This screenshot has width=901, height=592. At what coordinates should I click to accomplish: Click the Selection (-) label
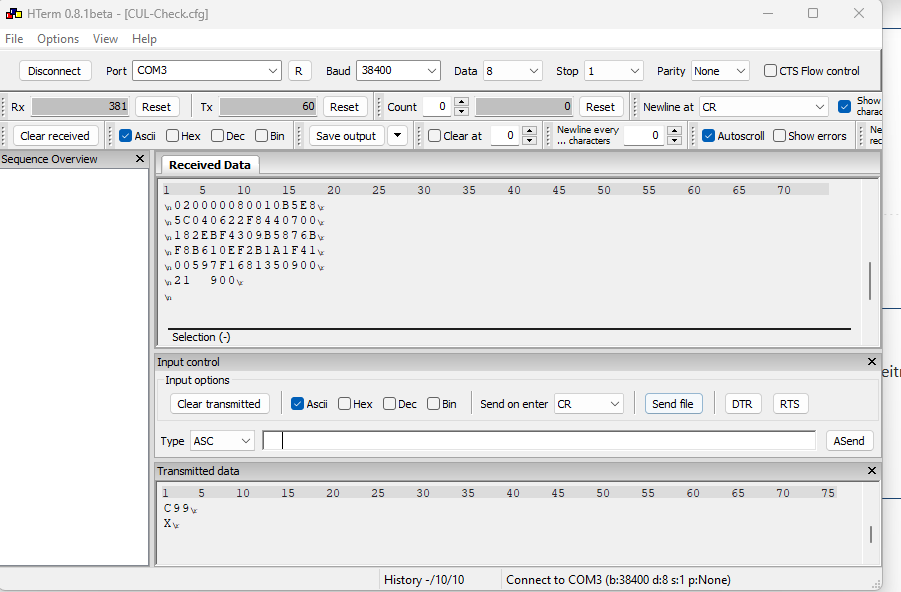click(x=201, y=337)
